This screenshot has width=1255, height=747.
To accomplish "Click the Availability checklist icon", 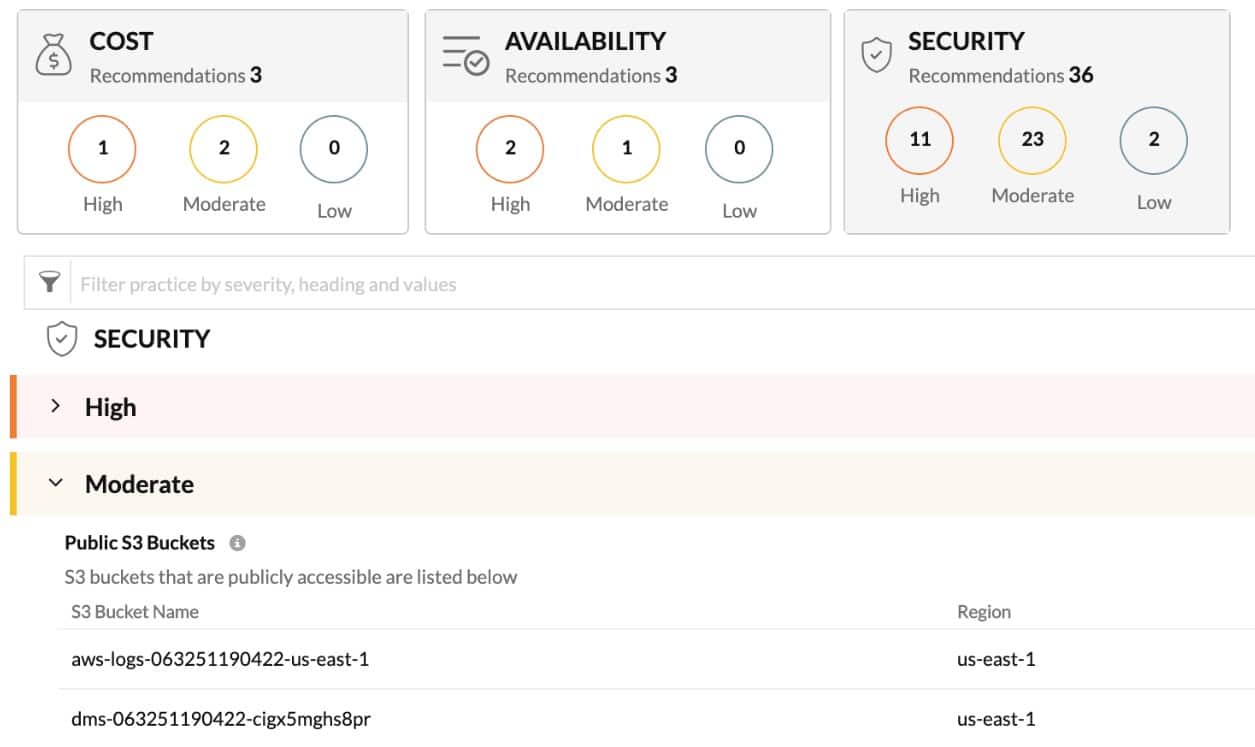I will tap(466, 54).
